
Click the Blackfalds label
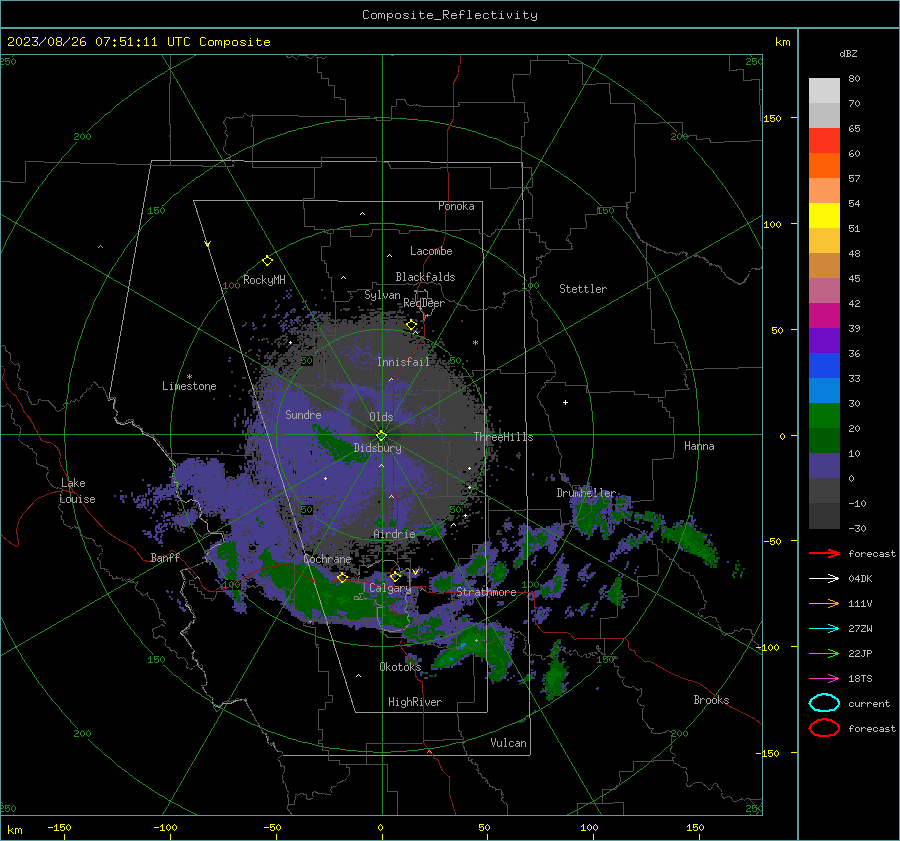click(x=425, y=277)
